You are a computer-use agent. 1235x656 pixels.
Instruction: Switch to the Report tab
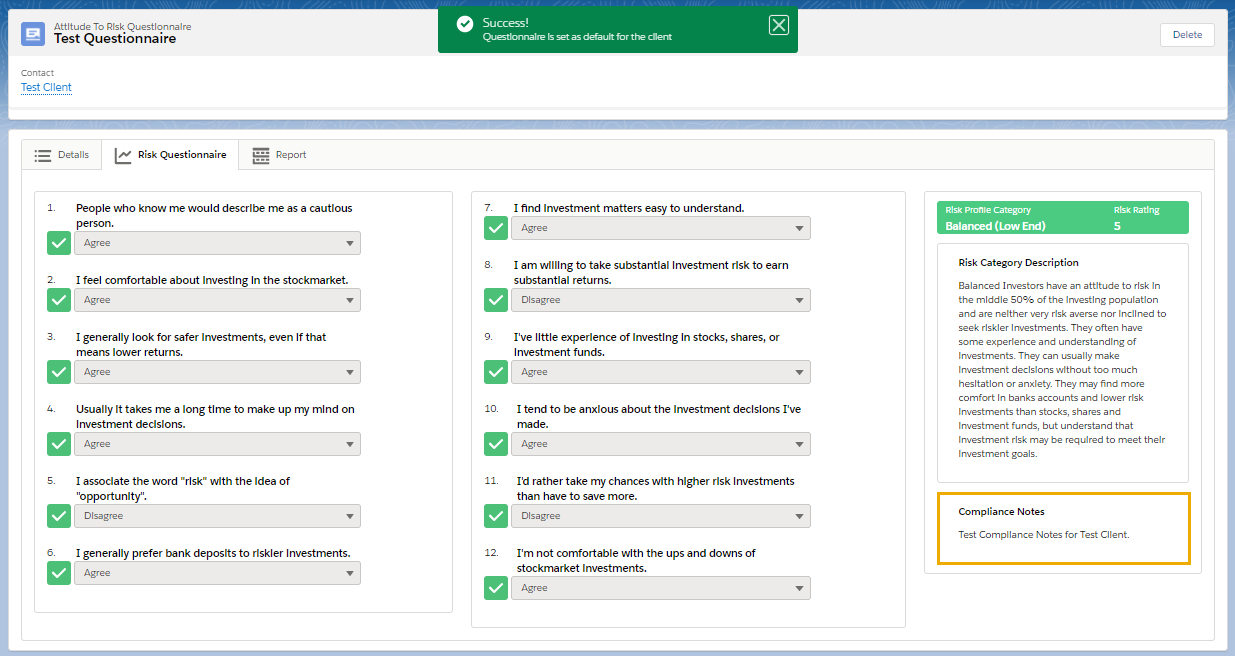tap(280, 155)
